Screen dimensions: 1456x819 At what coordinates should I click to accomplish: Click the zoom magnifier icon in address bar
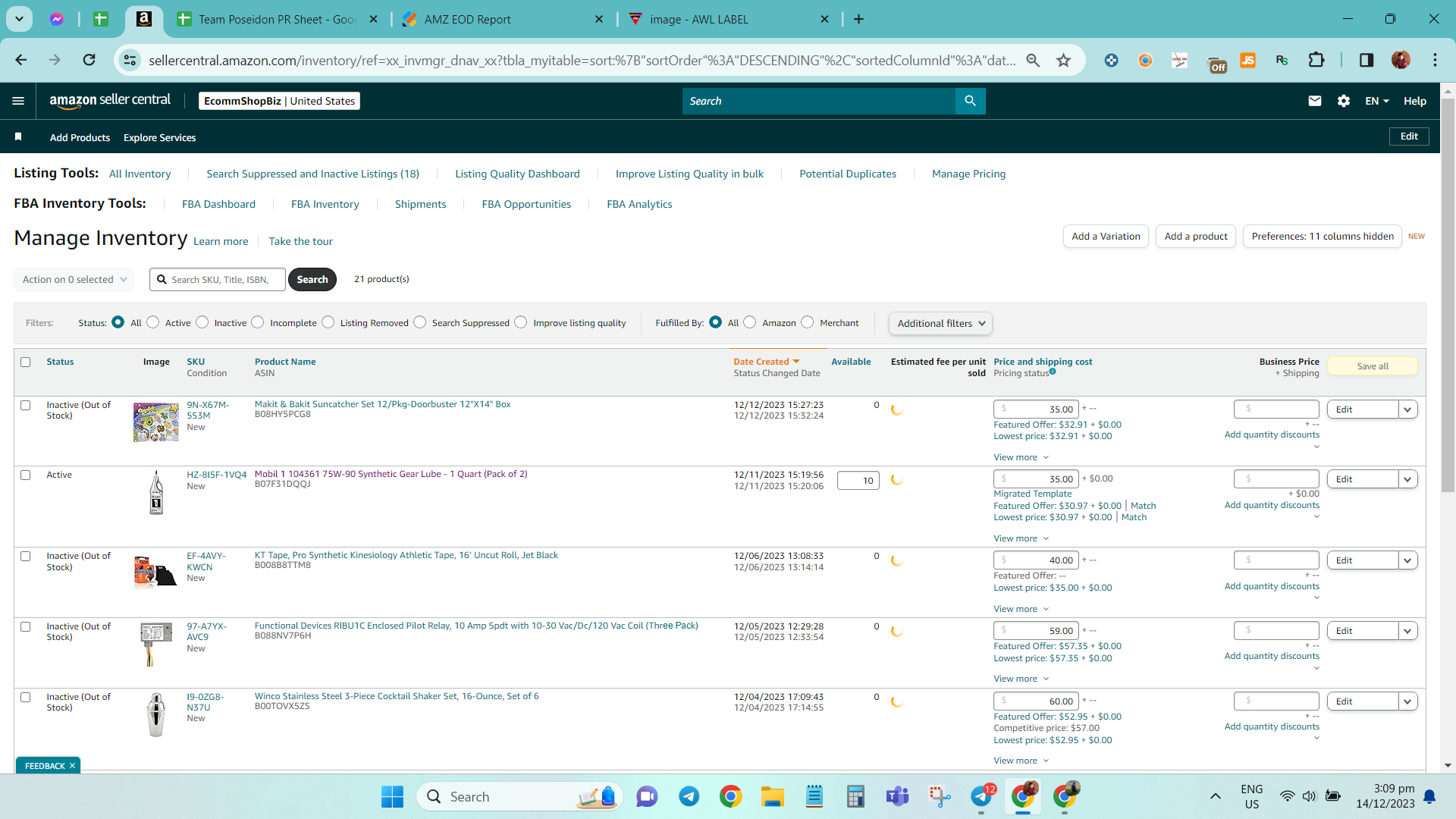[1033, 60]
